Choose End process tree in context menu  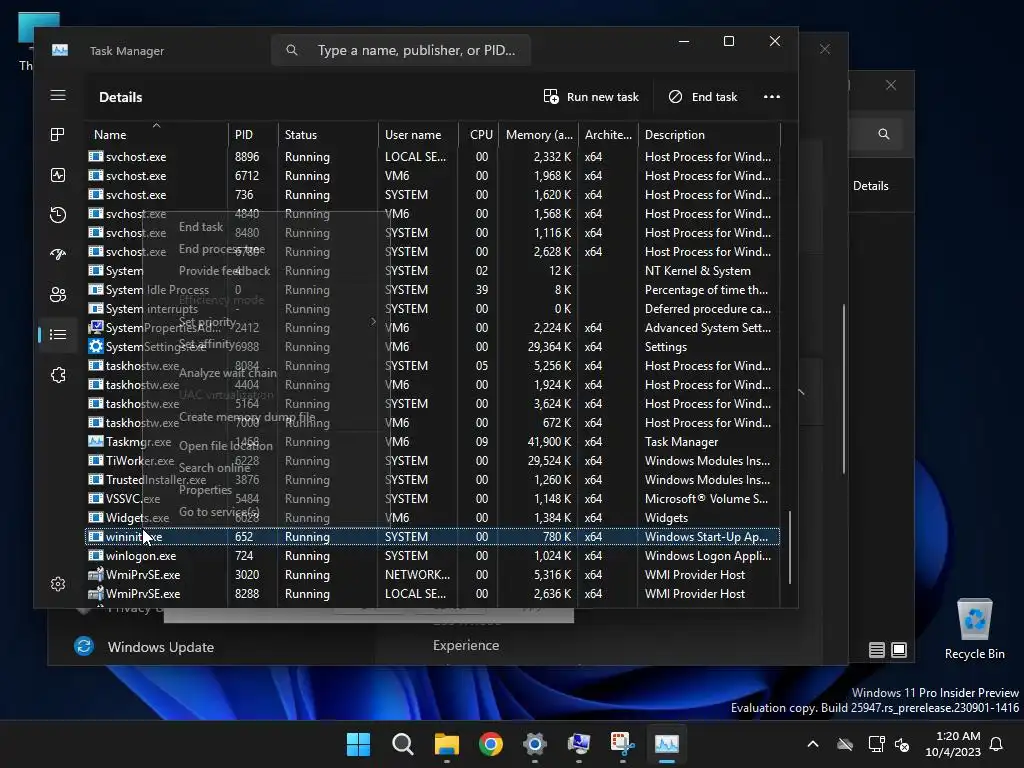pos(221,249)
